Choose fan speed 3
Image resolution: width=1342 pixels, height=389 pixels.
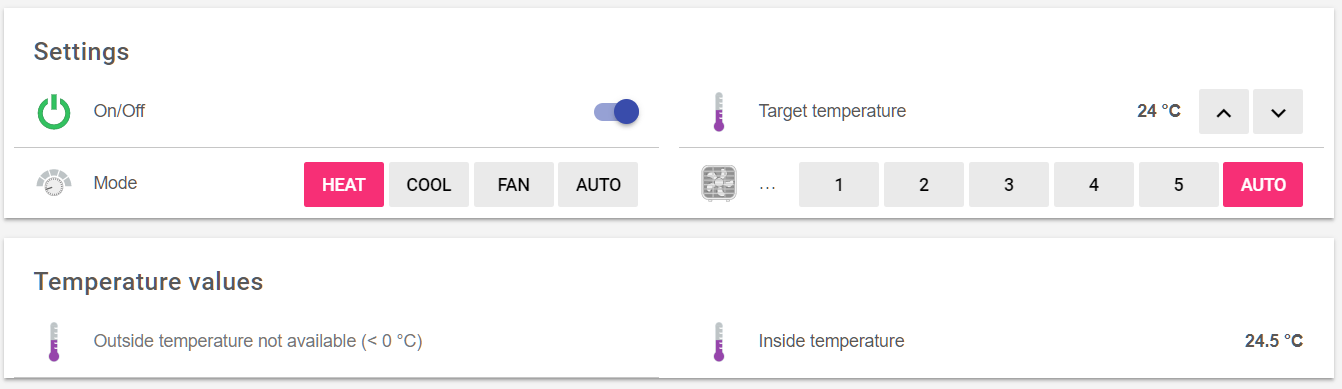[1009, 184]
